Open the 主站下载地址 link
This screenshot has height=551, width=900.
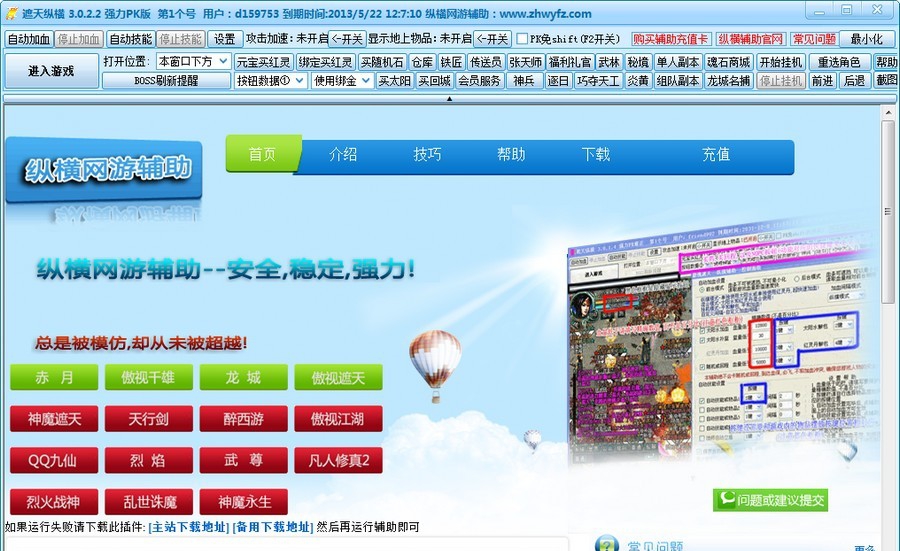click(188, 527)
